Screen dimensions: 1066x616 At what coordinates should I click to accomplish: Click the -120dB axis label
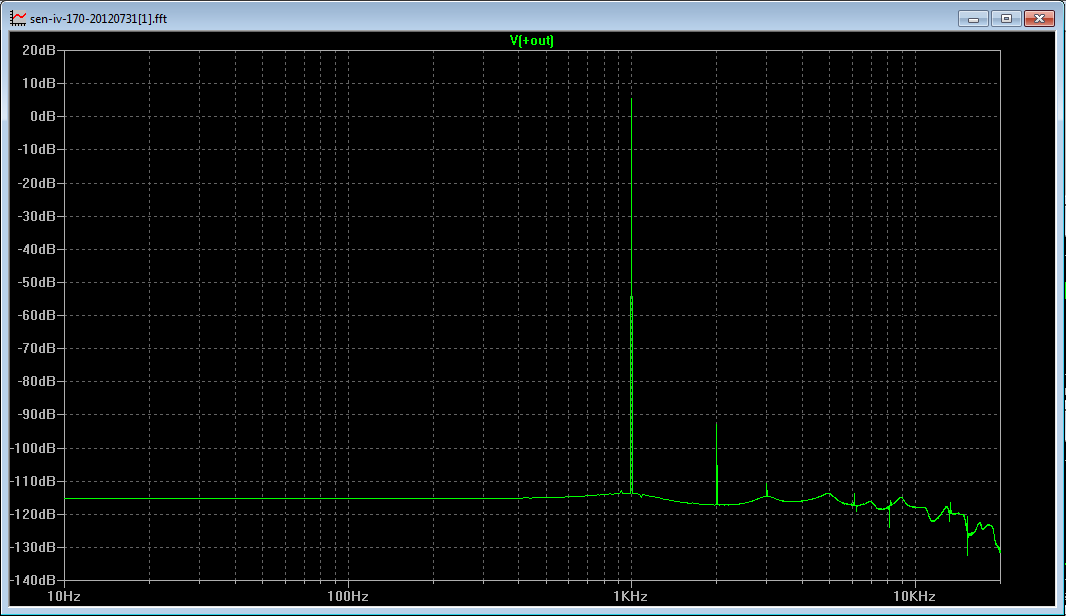[x=33, y=514]
